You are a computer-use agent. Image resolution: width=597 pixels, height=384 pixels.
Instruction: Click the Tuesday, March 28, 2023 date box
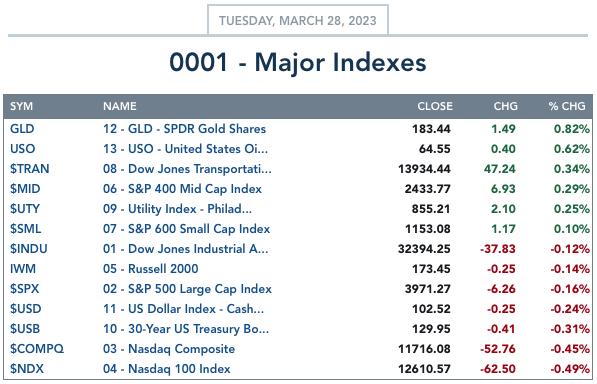(298, 20)
